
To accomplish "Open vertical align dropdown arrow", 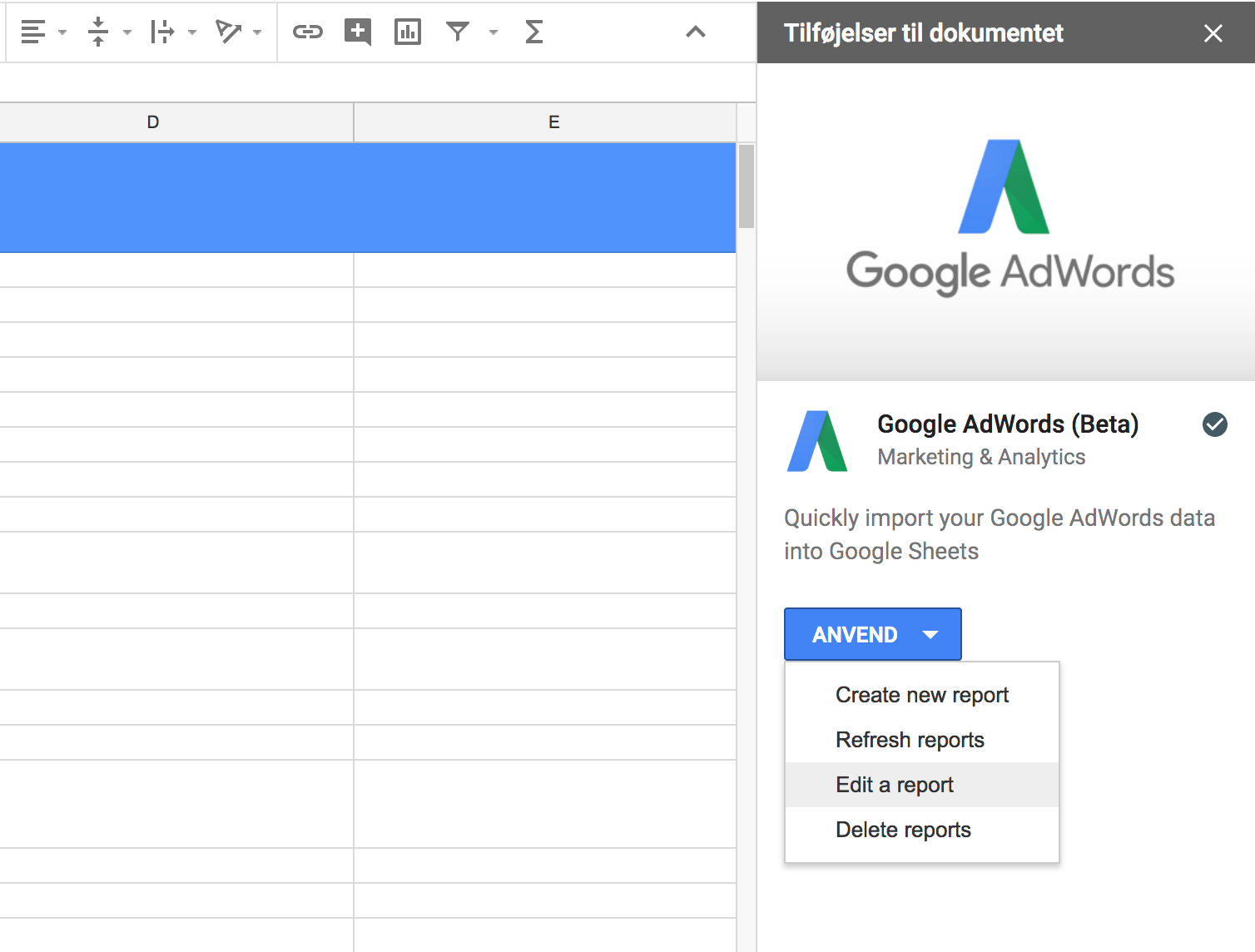I will pyautogui.click(x=127, y=33).
